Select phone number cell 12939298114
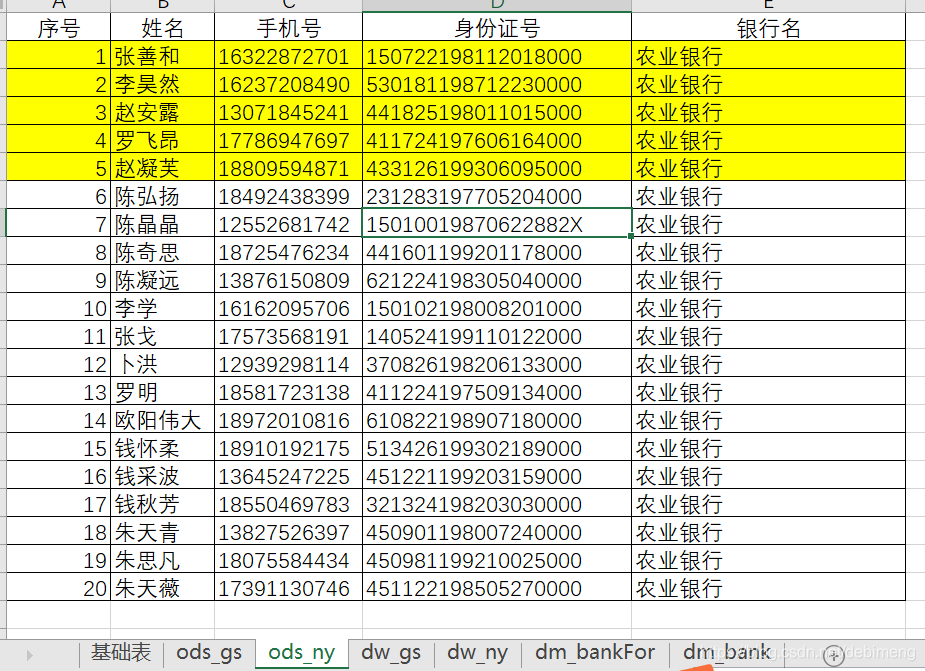 click(288, 364)
